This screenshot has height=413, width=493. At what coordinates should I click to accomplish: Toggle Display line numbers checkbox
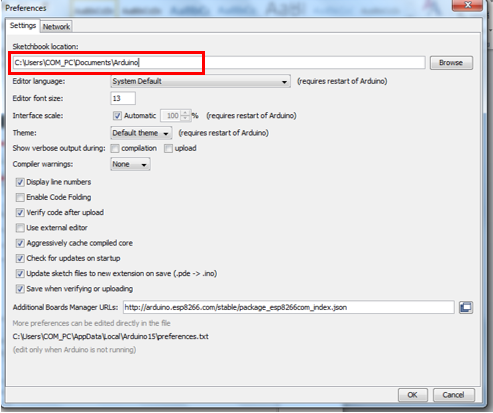20,182
